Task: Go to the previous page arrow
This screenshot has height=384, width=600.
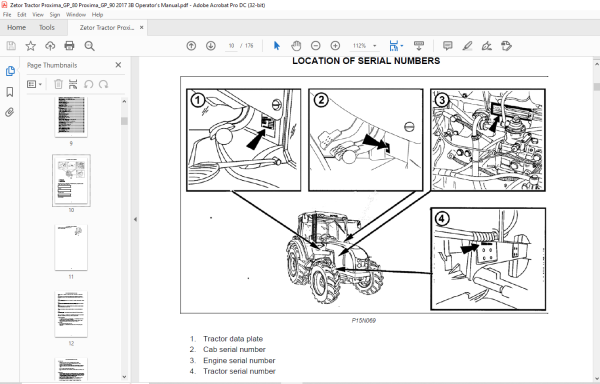Action: (x=191, y=46)
